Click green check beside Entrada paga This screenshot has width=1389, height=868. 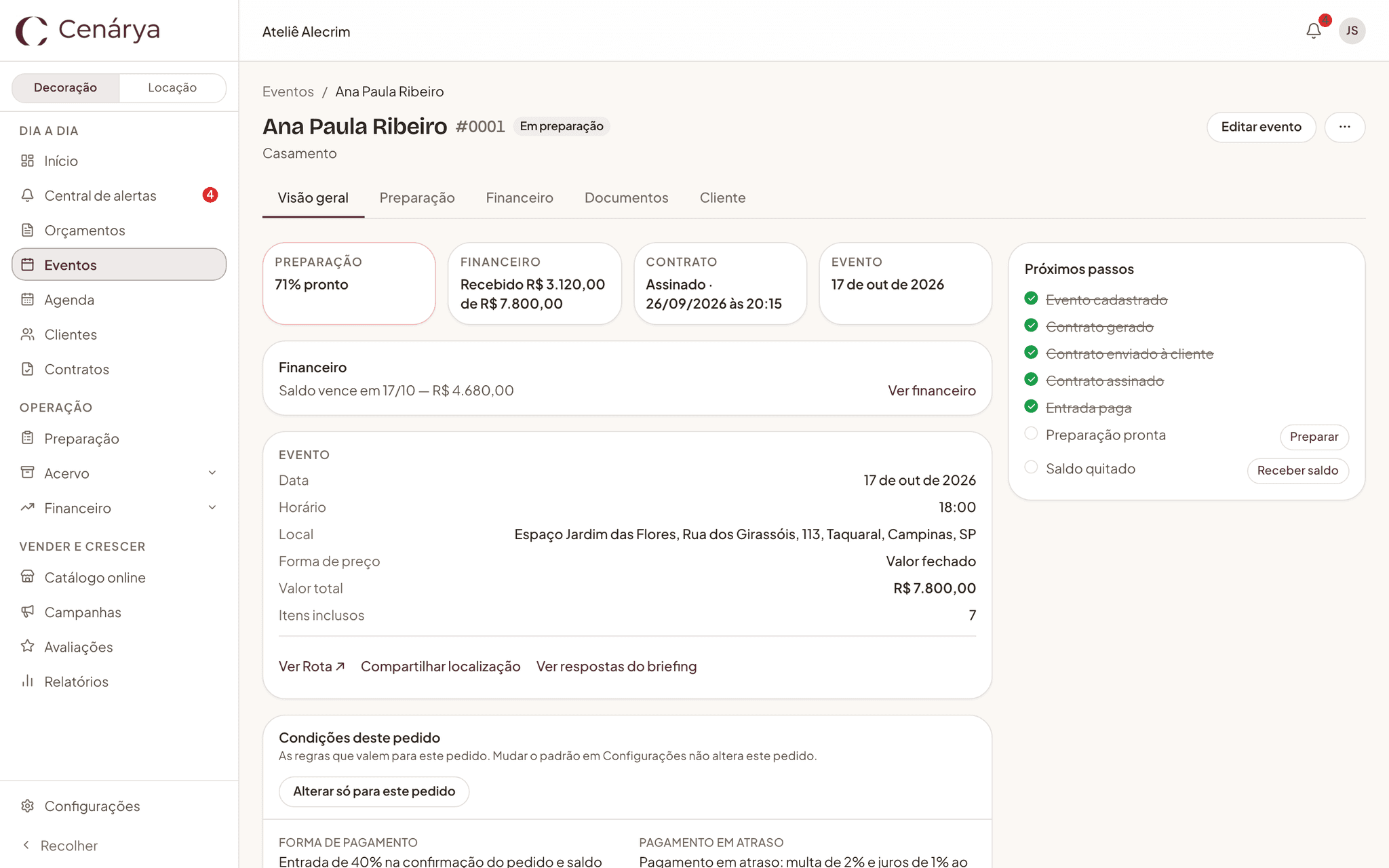[1031, 407]
